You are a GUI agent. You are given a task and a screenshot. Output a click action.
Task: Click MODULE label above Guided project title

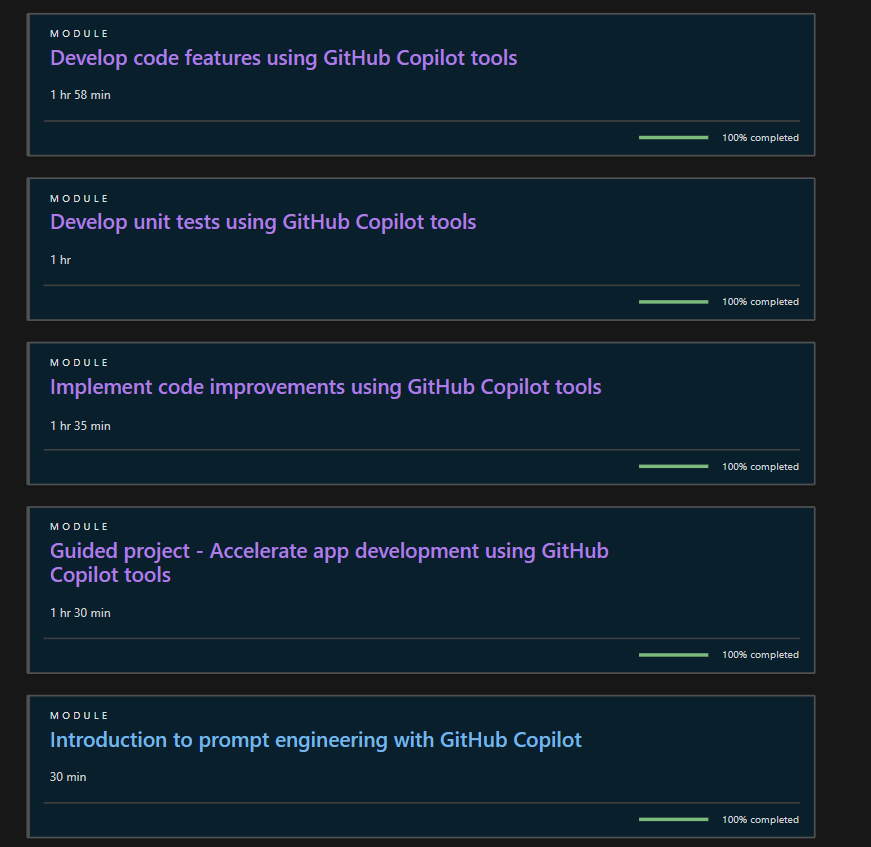79,527
